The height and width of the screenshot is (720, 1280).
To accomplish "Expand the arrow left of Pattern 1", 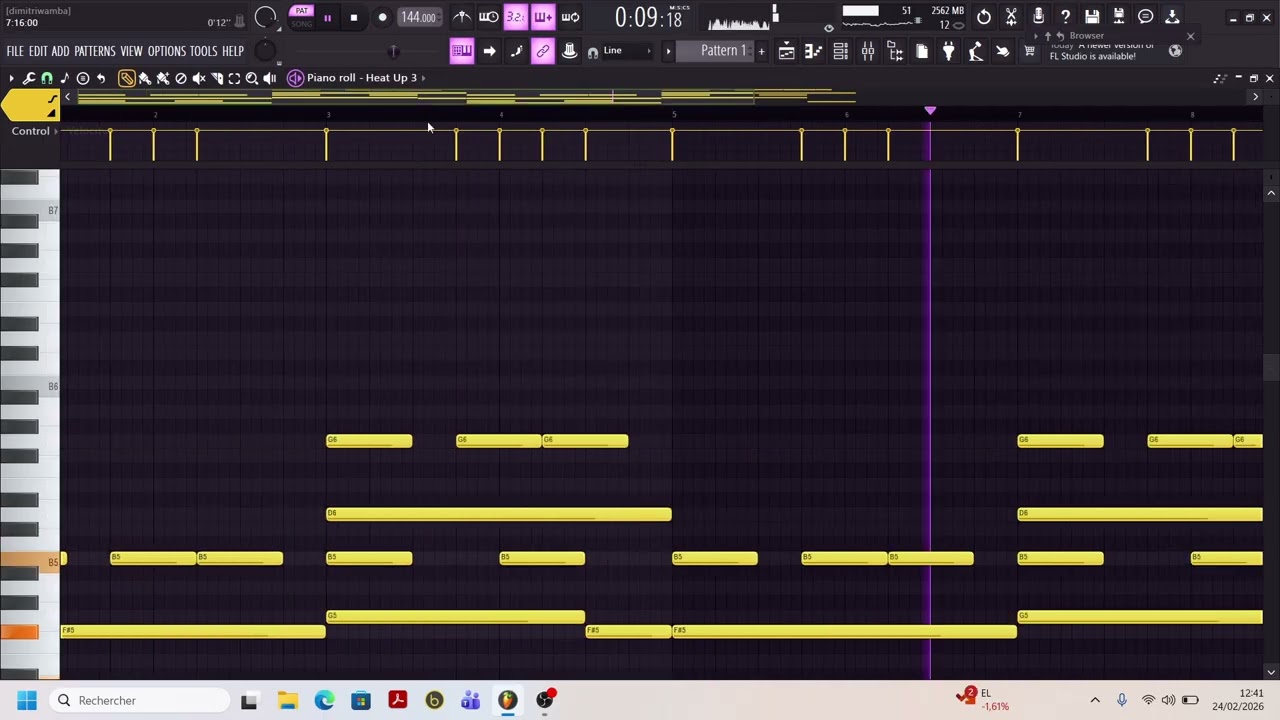I will 668,51.
